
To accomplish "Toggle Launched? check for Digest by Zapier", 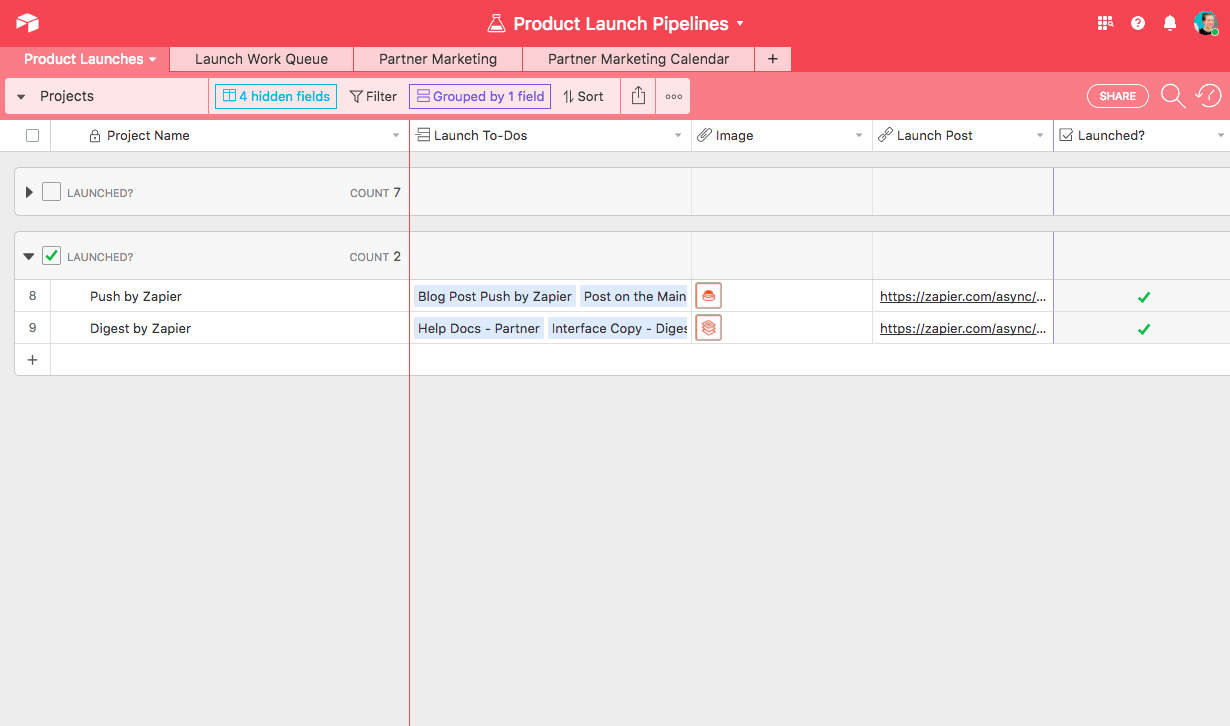I will tap(1144, 329).
